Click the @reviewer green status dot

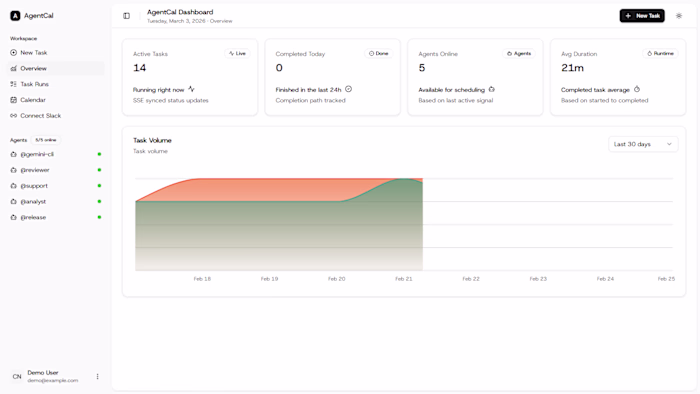point(99,170)
